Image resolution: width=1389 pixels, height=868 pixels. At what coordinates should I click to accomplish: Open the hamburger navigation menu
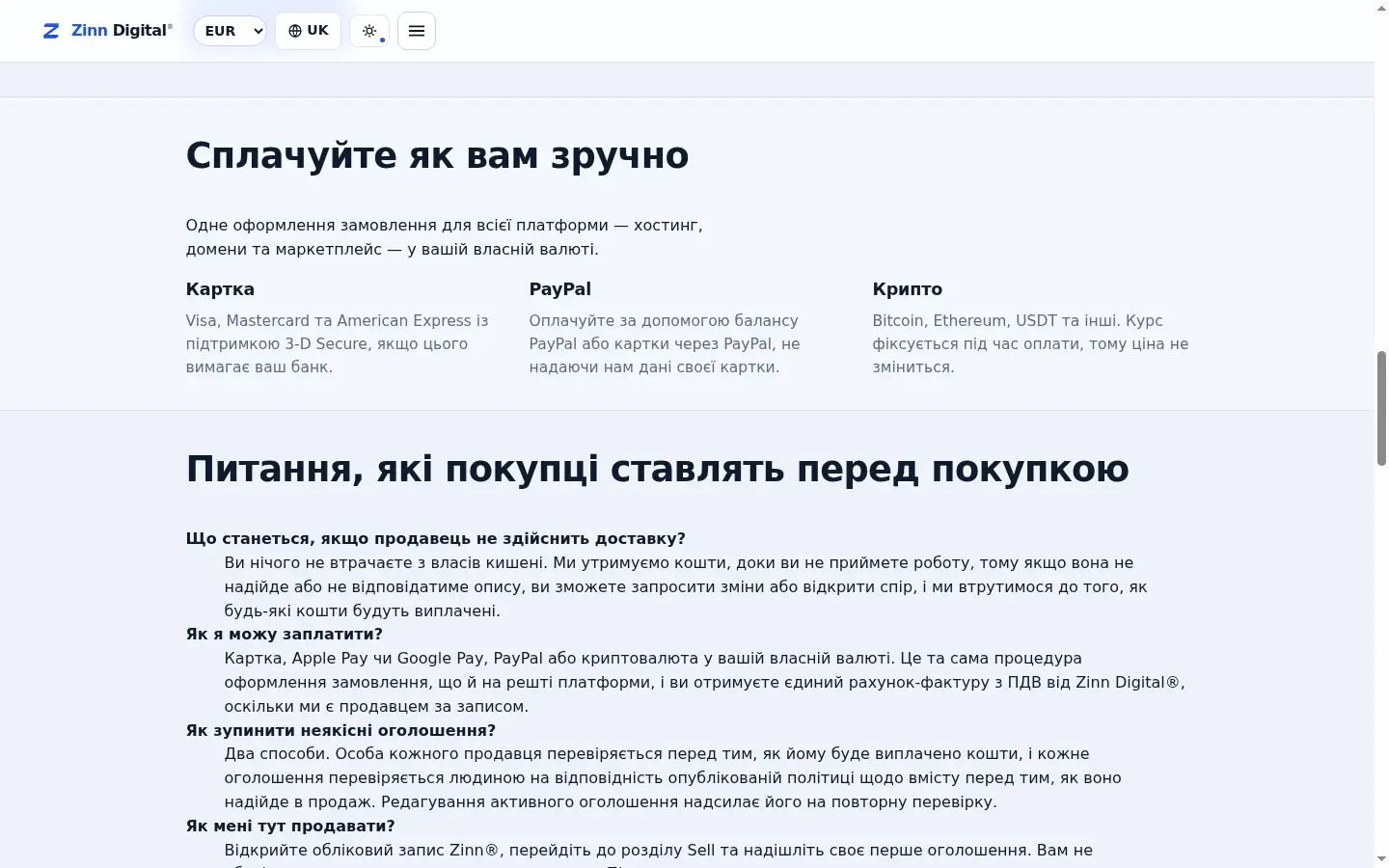pyautogui.click(x=417, y=31)
